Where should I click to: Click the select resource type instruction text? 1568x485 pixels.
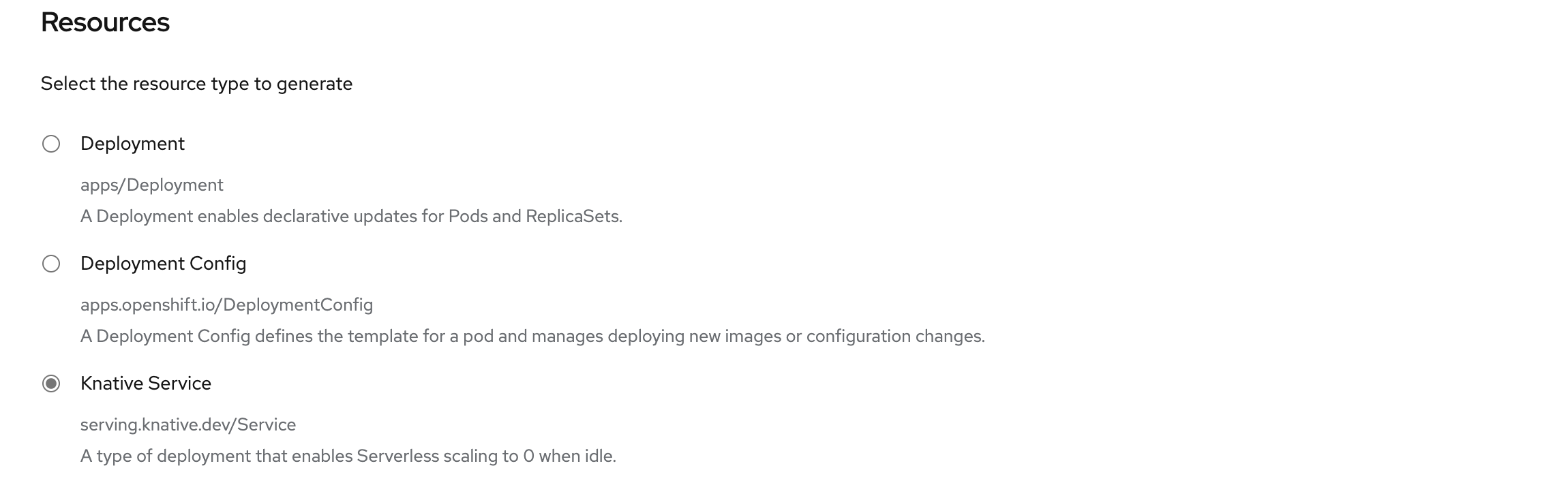coord(196,84)
